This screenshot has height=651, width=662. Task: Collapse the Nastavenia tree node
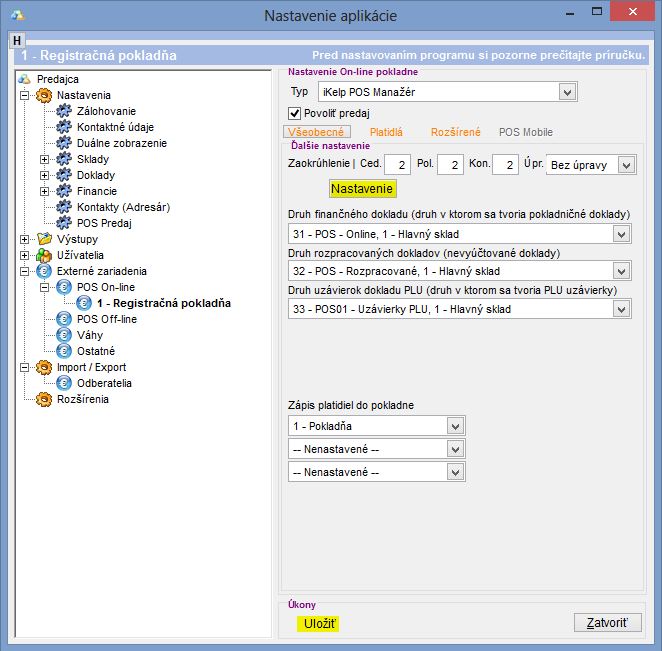click(x=24, y=95)
